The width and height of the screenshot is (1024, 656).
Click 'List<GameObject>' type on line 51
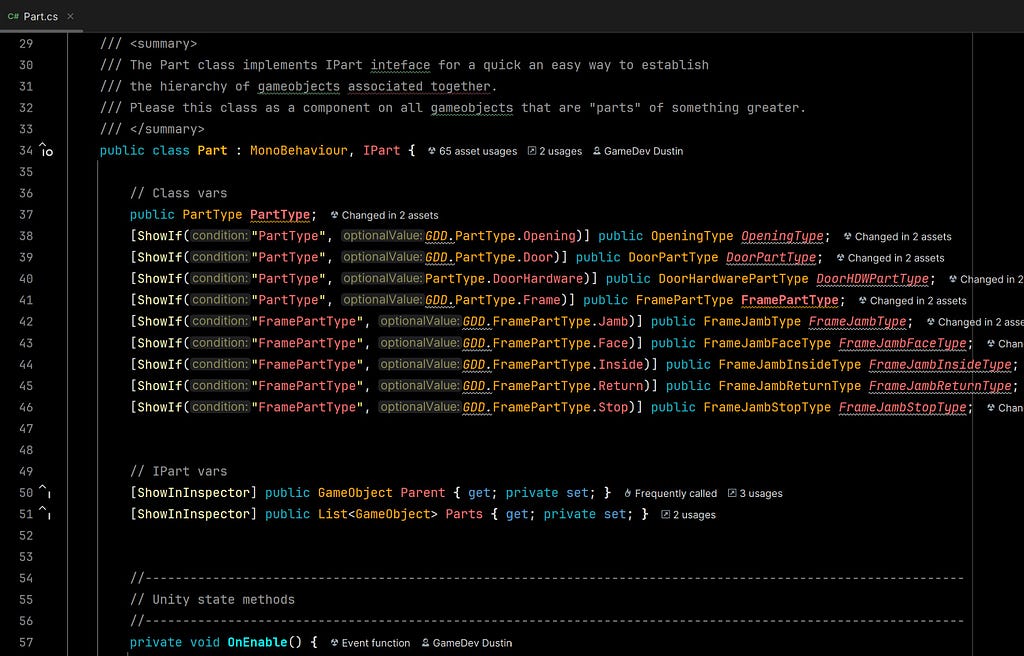tap(377, 514)
